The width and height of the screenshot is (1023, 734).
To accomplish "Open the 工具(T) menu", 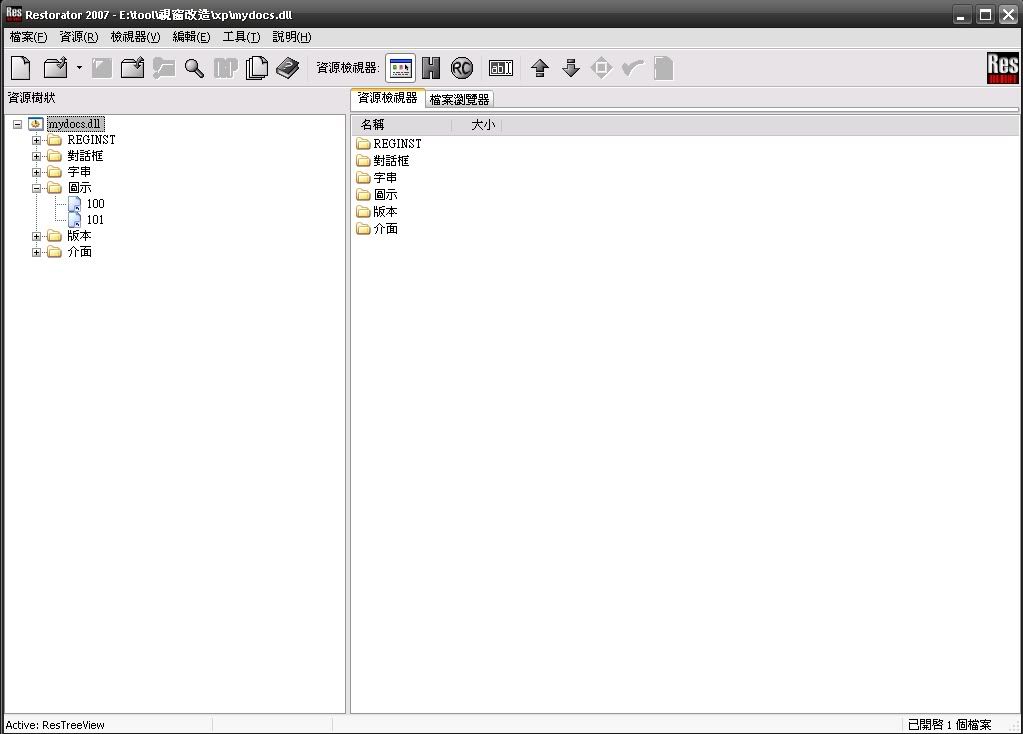I will [241, 37].
